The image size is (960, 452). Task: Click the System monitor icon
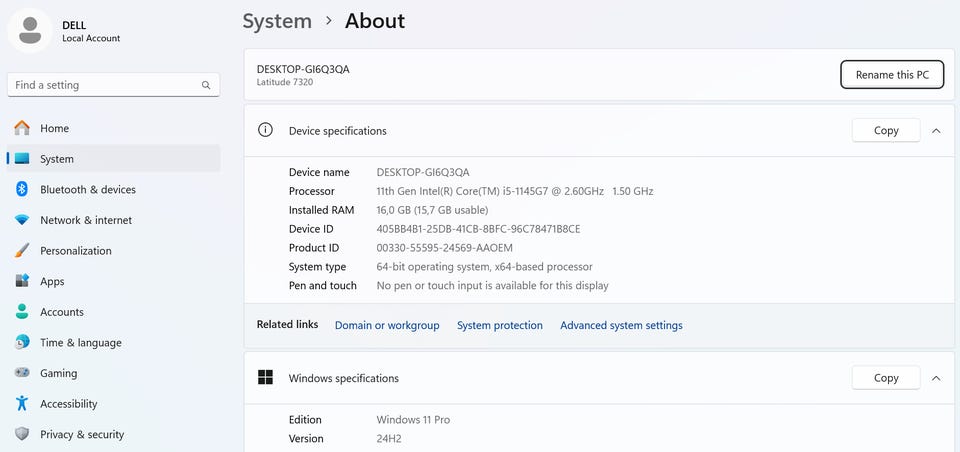click(x=22, y=159)
